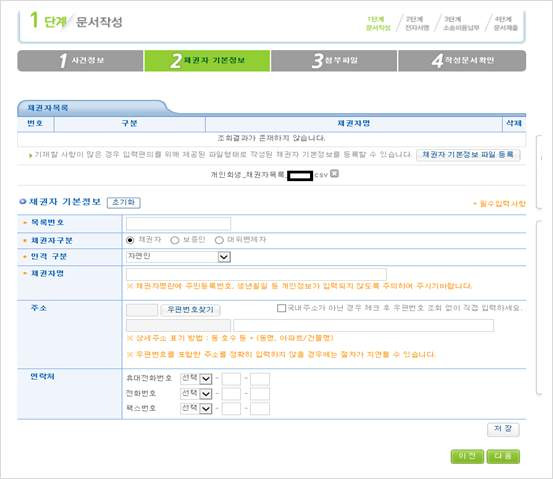The image size is (553, 479).
Task: Click the postal code input box
Action: (142, 310)
